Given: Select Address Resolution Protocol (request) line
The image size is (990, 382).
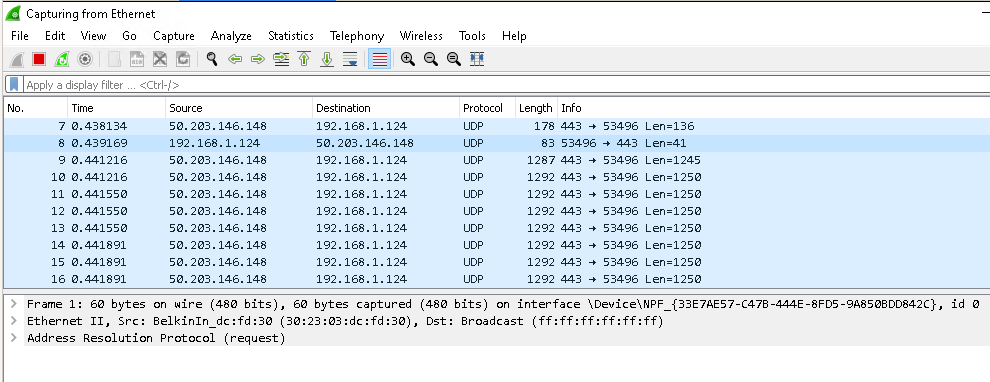Looking at the screenshot, I should pos(156,338).
